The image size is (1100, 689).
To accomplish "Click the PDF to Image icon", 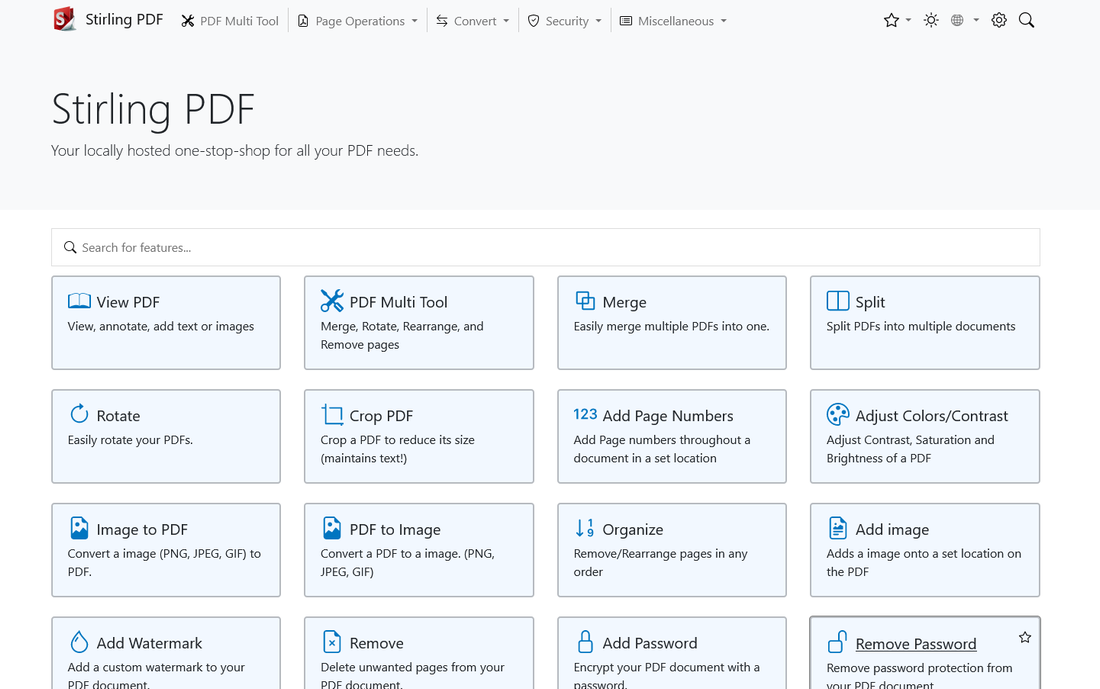I will (332, 528).
